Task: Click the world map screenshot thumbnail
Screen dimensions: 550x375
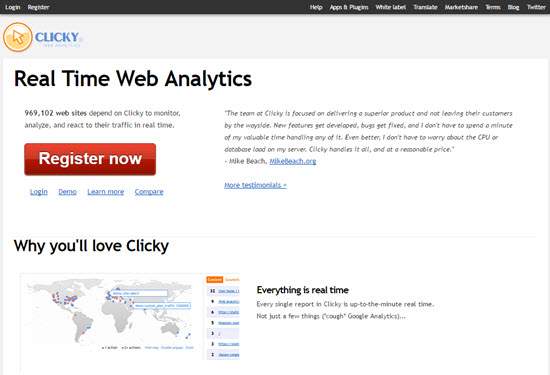Action: pos(110,313)
